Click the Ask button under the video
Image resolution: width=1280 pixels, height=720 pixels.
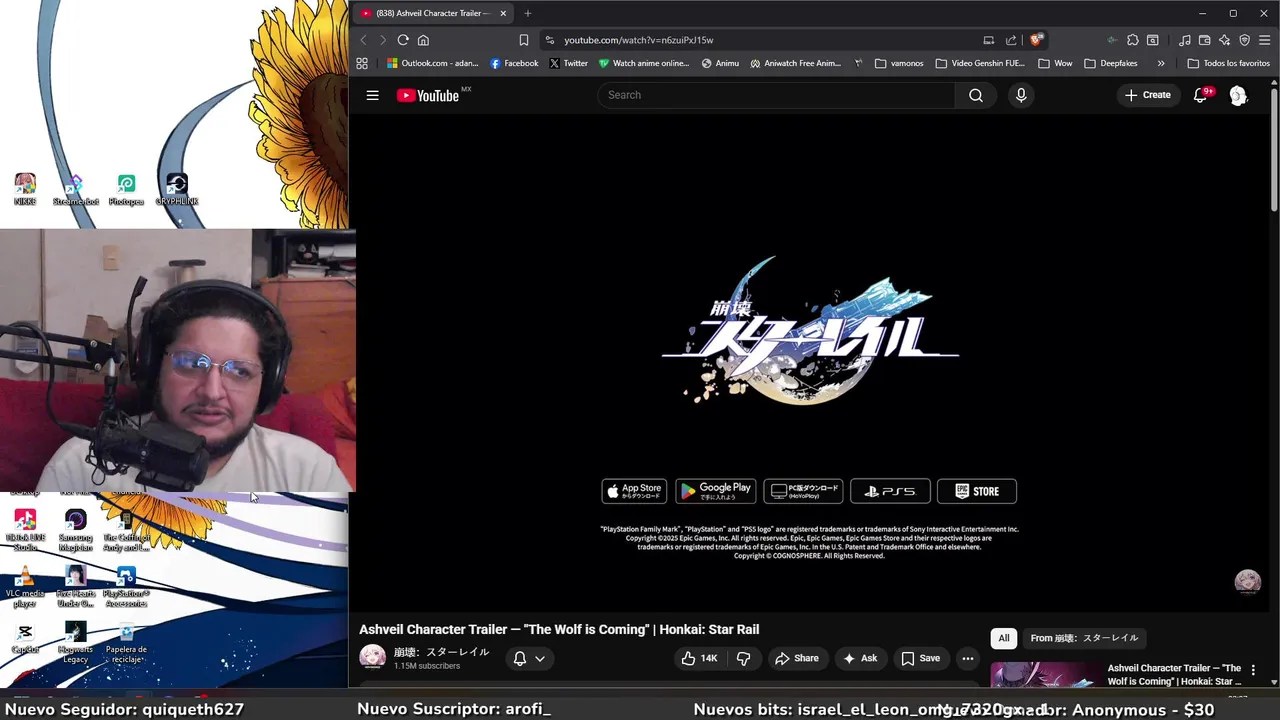tap(860, 658)
